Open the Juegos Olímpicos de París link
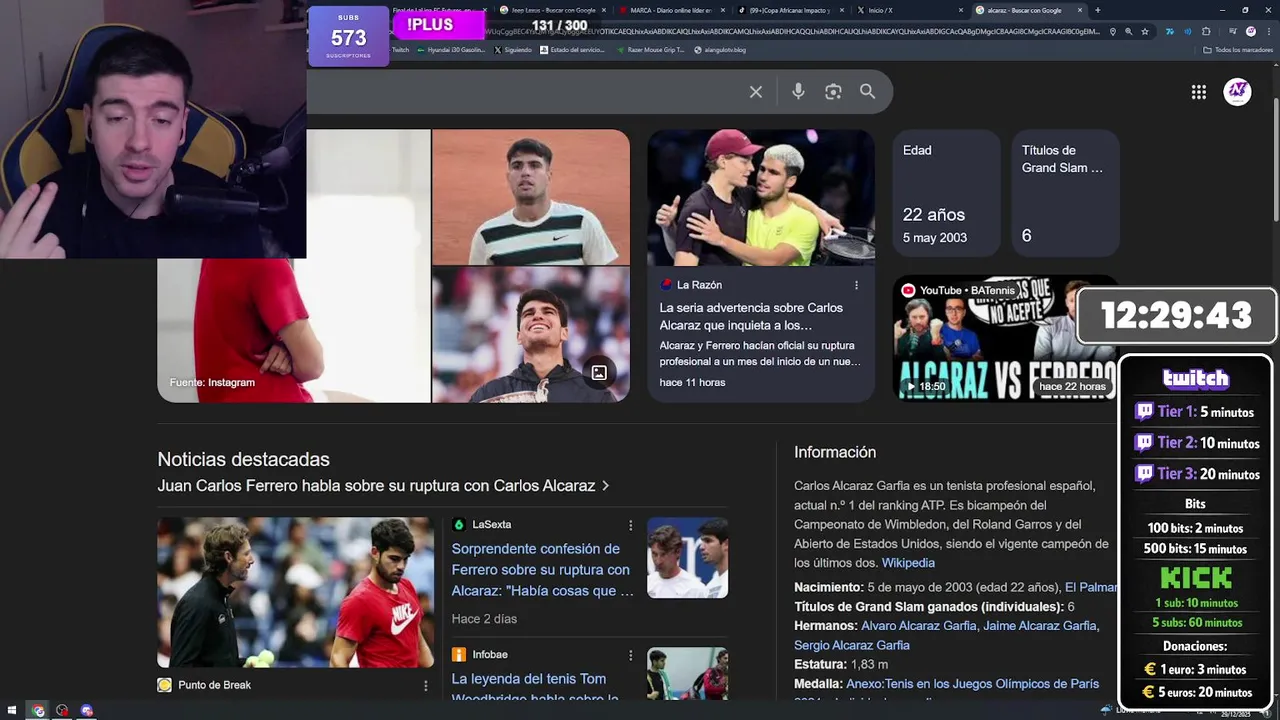The height and width of the screenshot is (720, 1280). (x=972, y=684)
